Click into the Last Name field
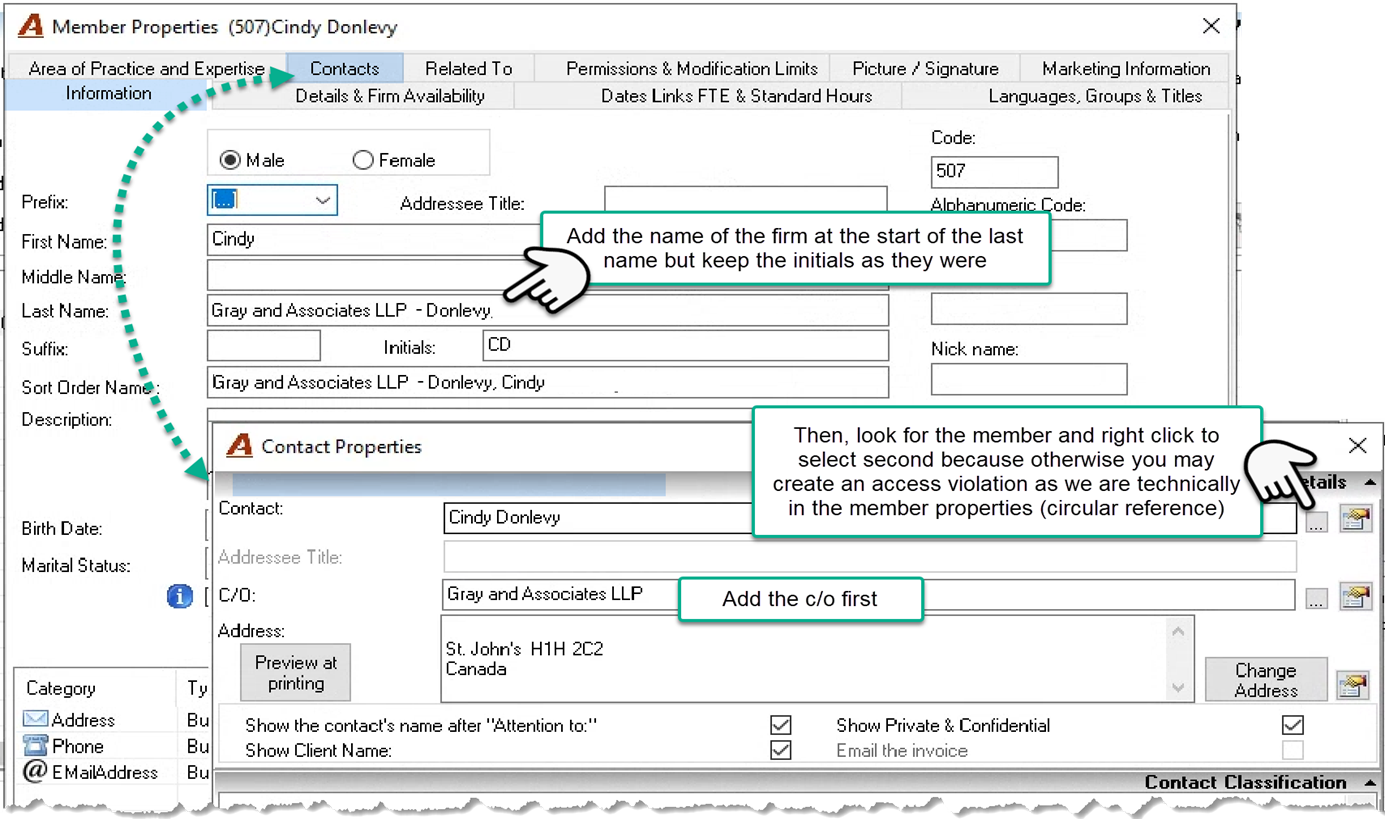 548,310
